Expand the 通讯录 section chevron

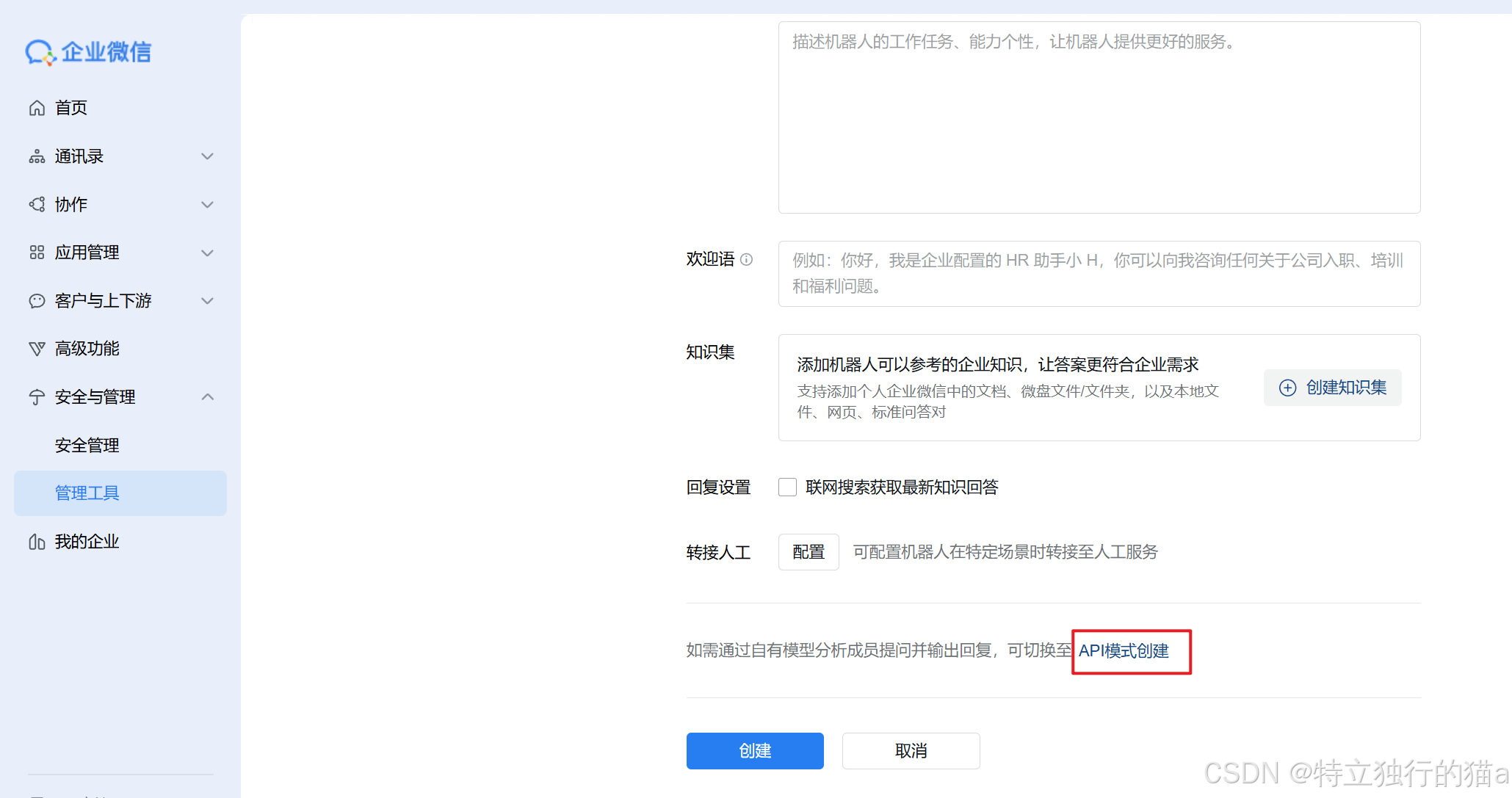coord(207,156)
